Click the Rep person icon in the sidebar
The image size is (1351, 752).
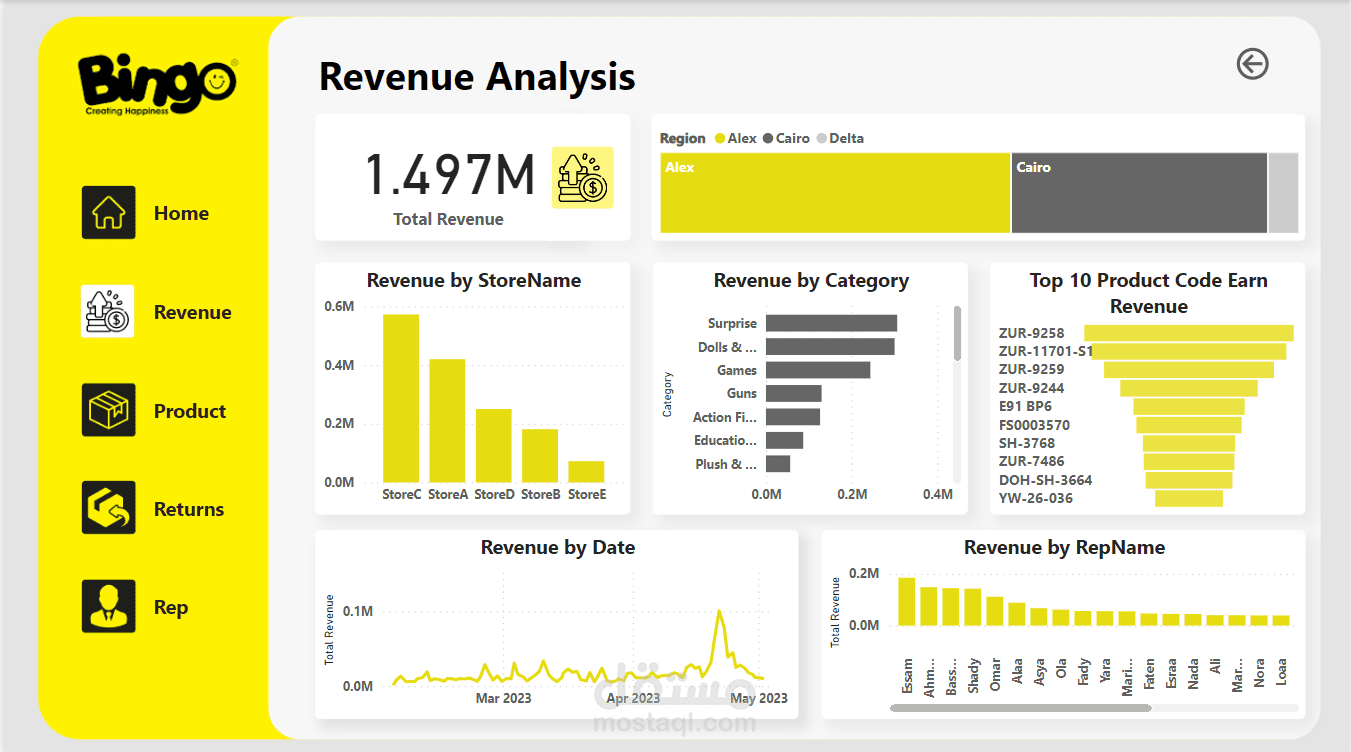[108, 606]
